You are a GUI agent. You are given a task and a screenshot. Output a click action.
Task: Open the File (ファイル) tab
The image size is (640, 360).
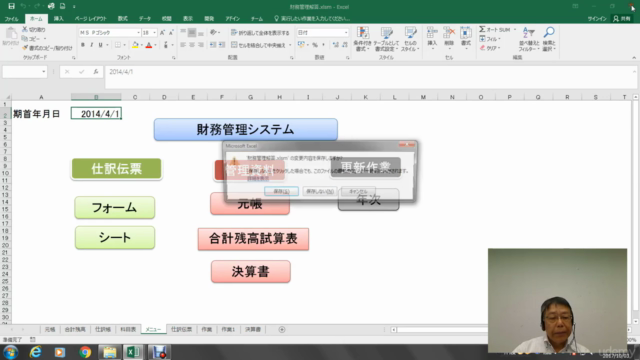tap(11, 19)
